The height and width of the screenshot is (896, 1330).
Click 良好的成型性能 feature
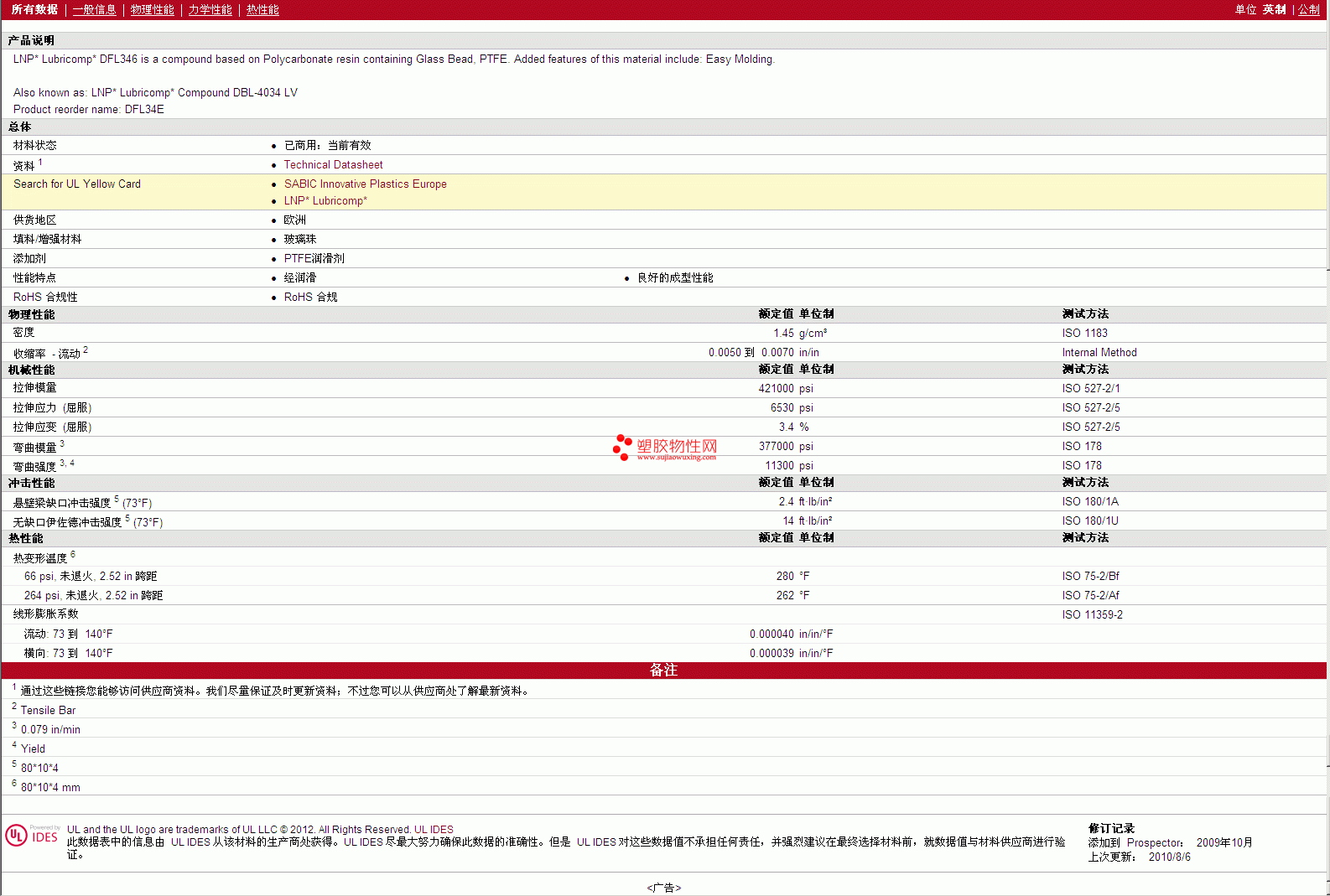click(675, 278)
